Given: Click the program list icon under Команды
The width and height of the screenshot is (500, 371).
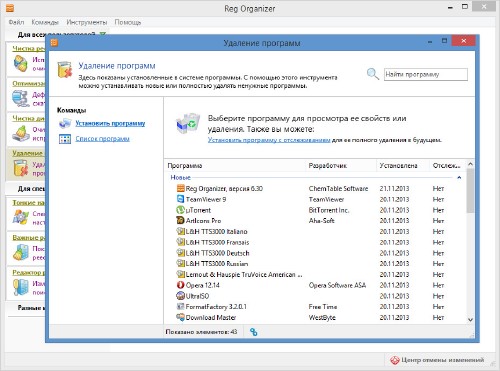Looking at the screenshot, I should (x=65, y=139).
